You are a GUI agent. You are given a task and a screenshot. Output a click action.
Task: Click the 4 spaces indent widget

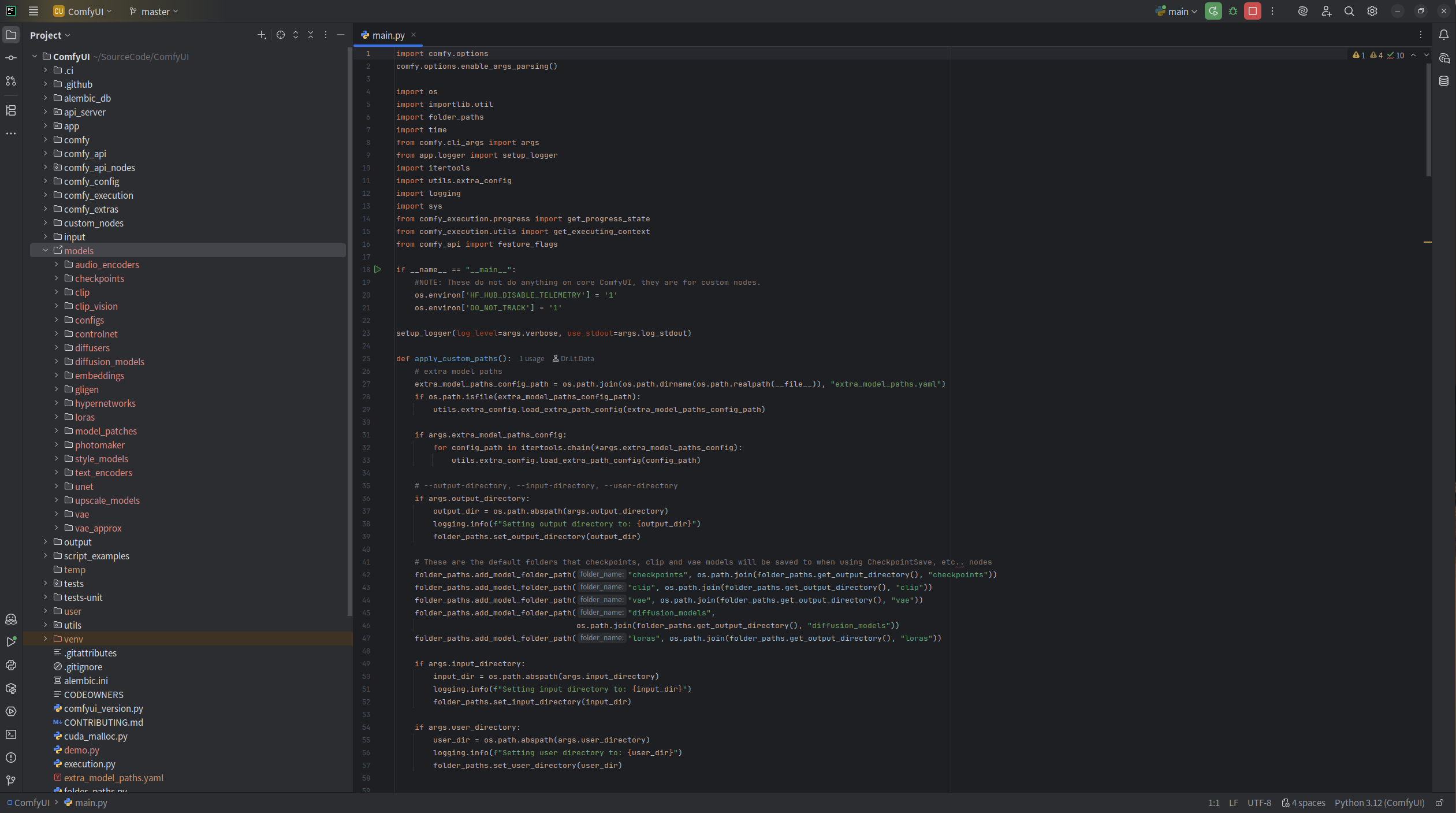tap(1304, 803)
